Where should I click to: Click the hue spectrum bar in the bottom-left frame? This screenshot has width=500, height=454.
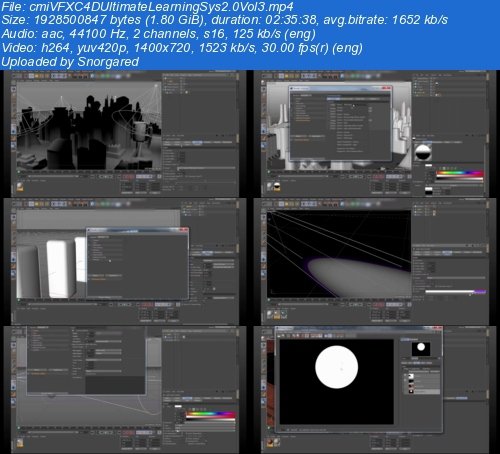click(210, 414)
